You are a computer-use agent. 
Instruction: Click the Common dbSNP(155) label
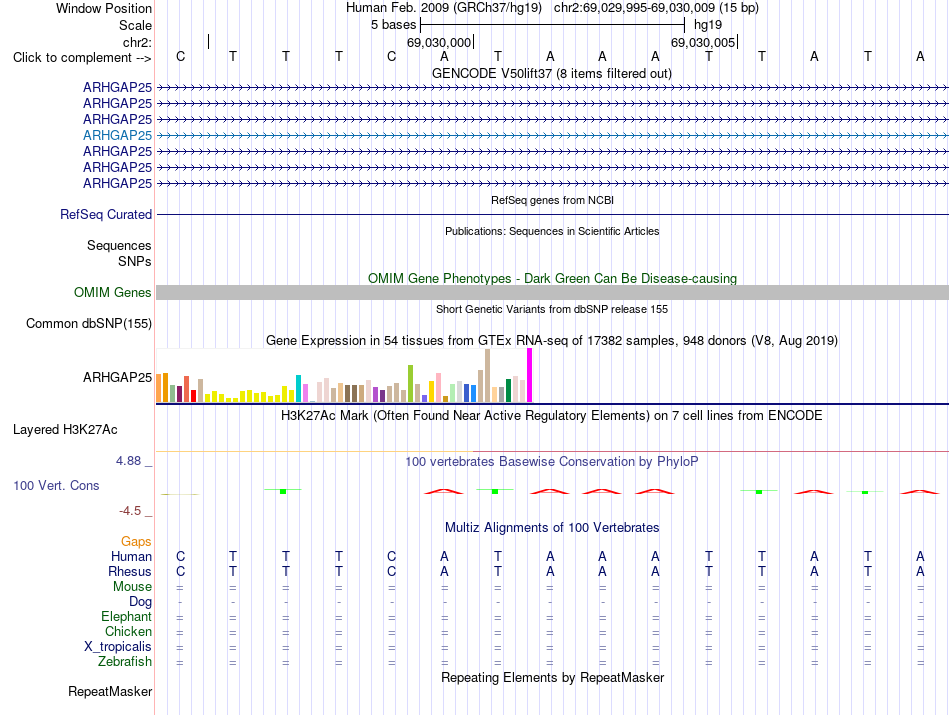tap(89, 324)
